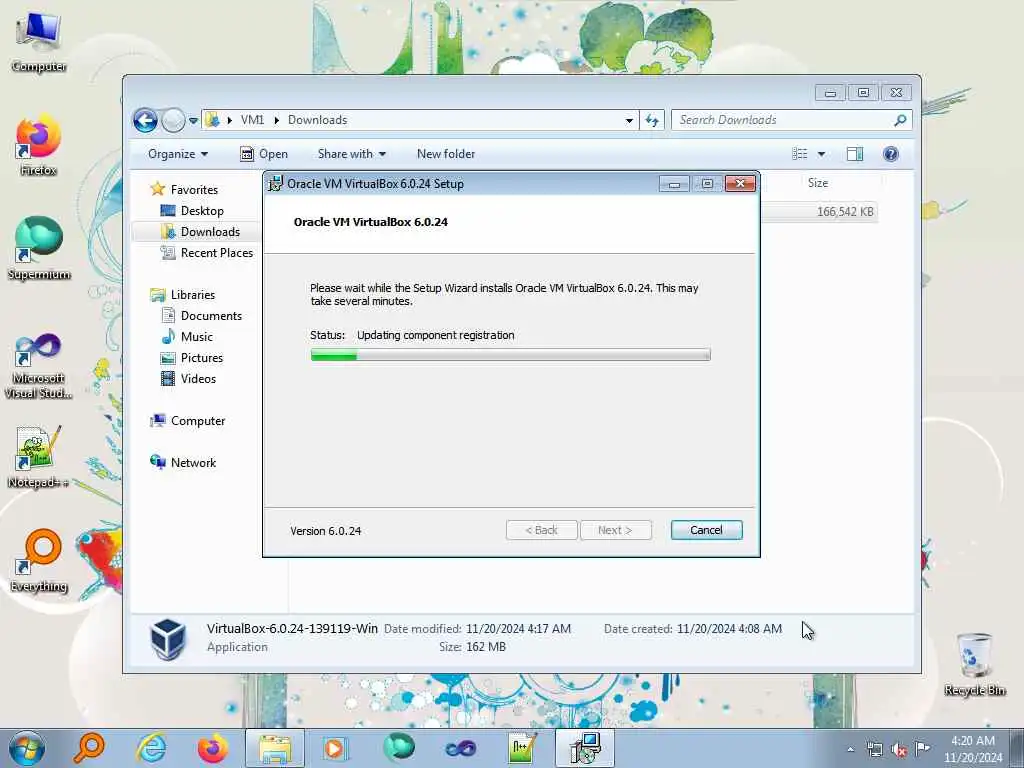Click the date modified value 11/20/2024 4:17 AM
1024x768 pixels.
point(518,629)
